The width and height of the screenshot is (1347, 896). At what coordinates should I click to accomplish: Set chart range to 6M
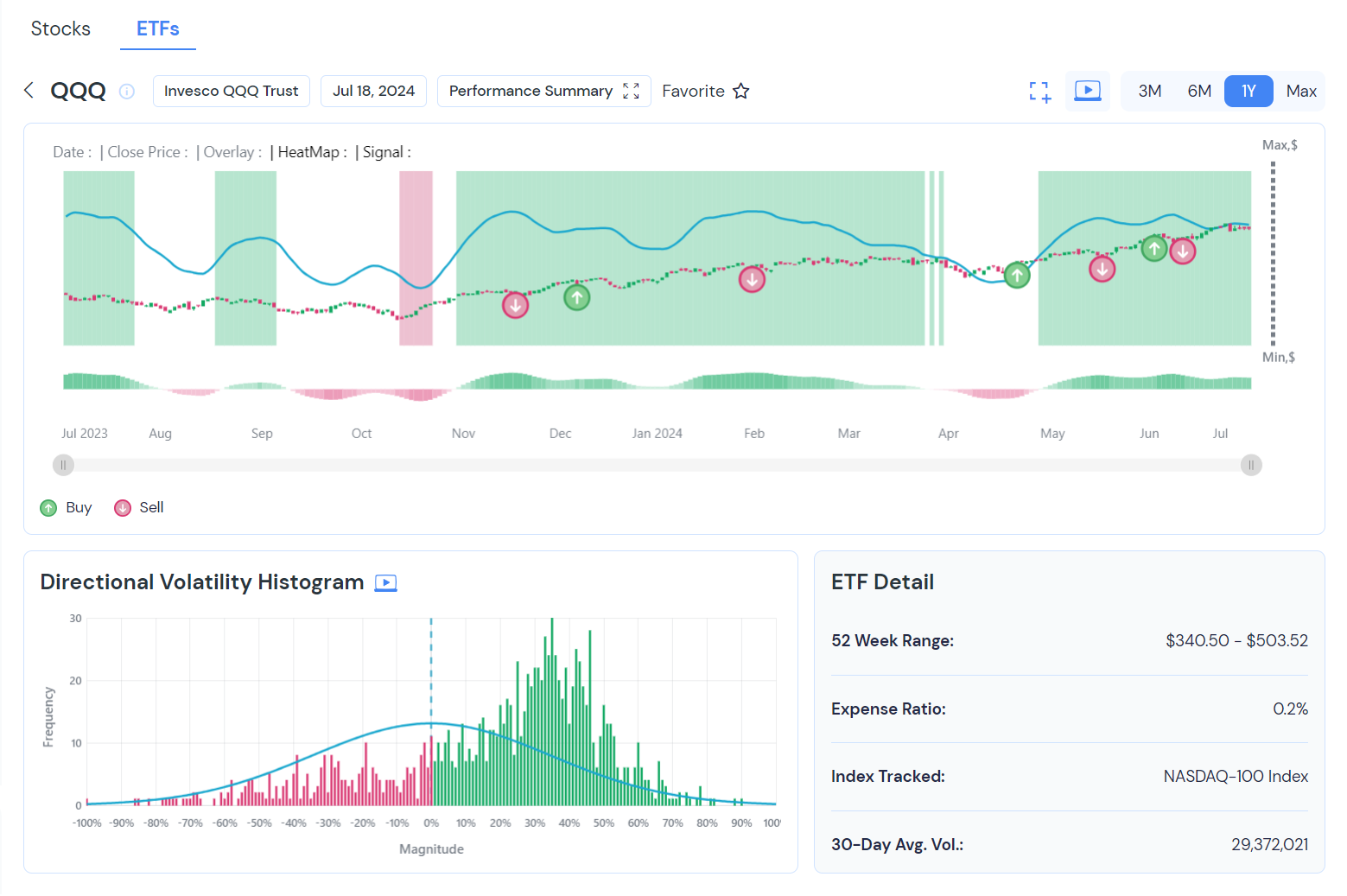(x=1199, y=91)
